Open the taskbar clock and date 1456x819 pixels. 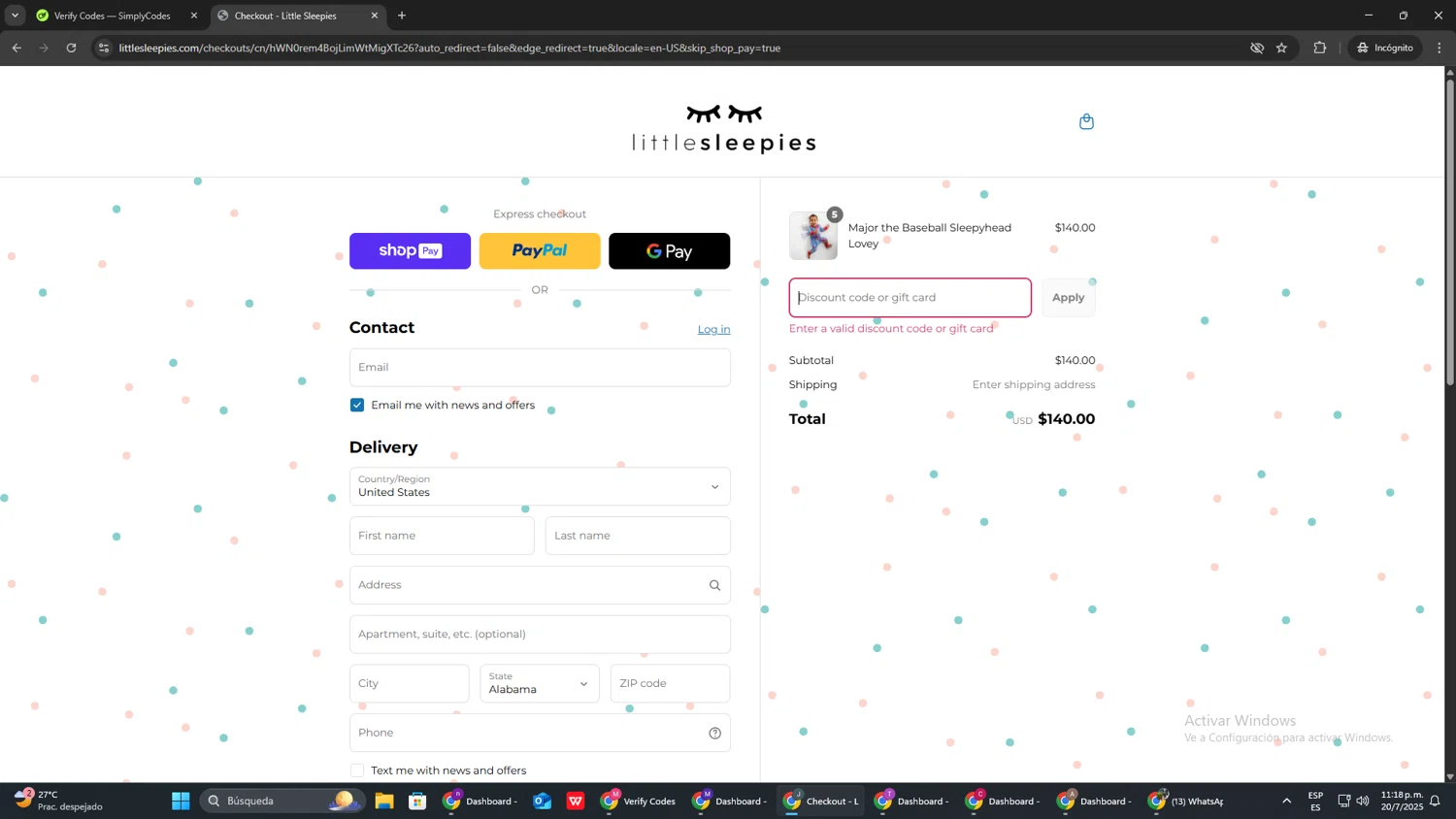coord(1402,801)
